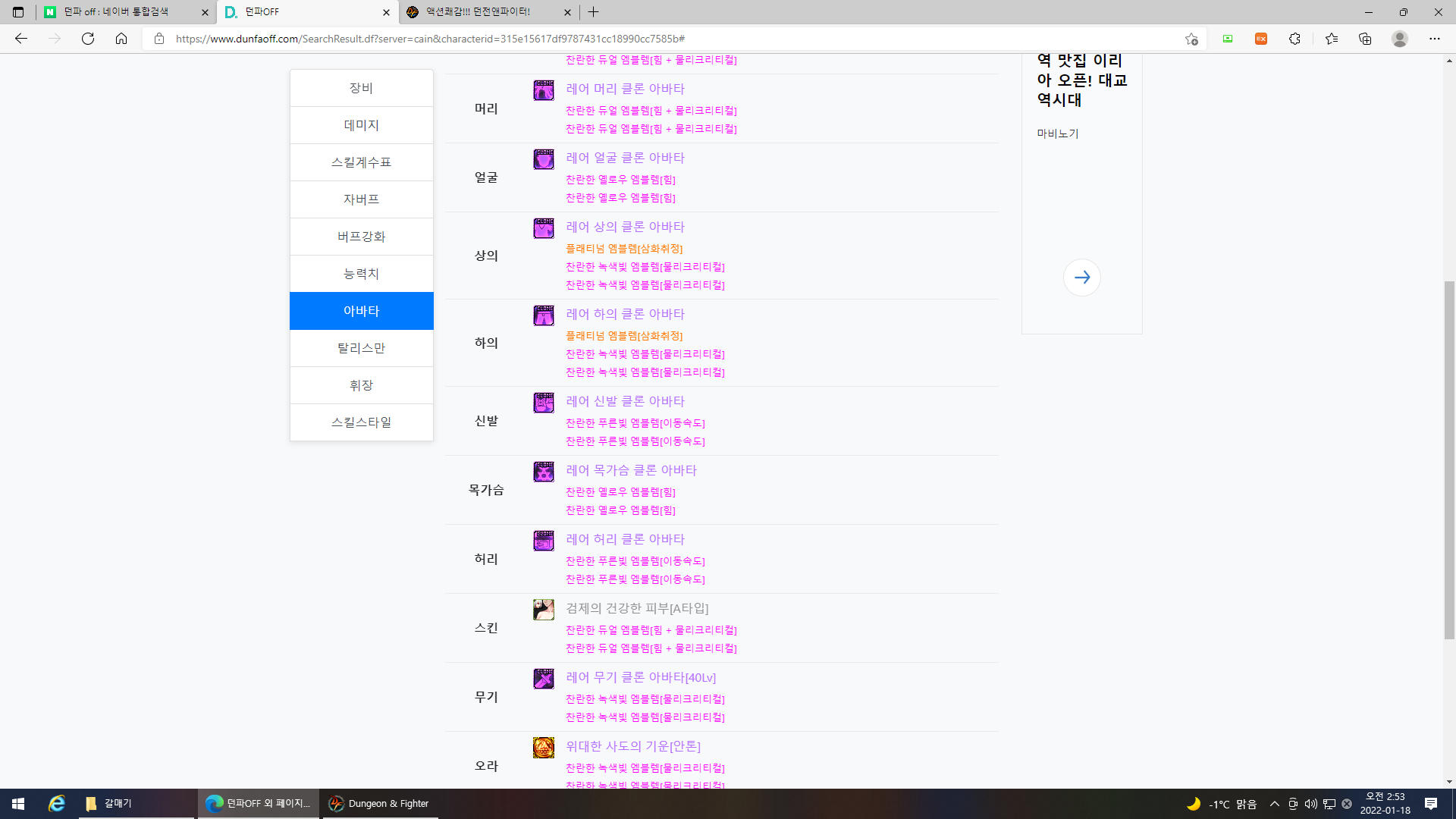
Task: Open browser extensions puzzle icon
Action: (1294, 39)
